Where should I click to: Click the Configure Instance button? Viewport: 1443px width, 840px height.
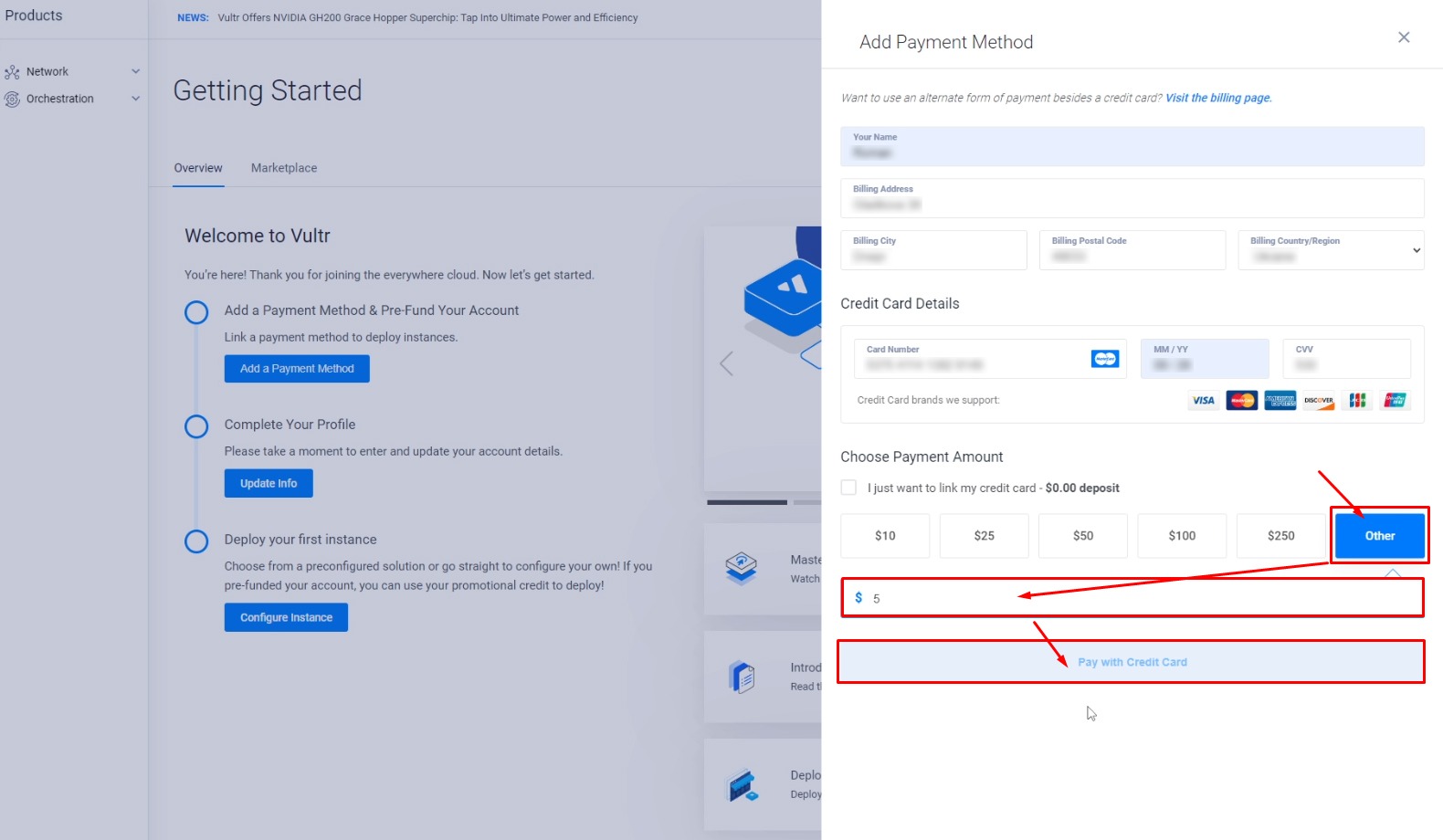pos(286,617)
